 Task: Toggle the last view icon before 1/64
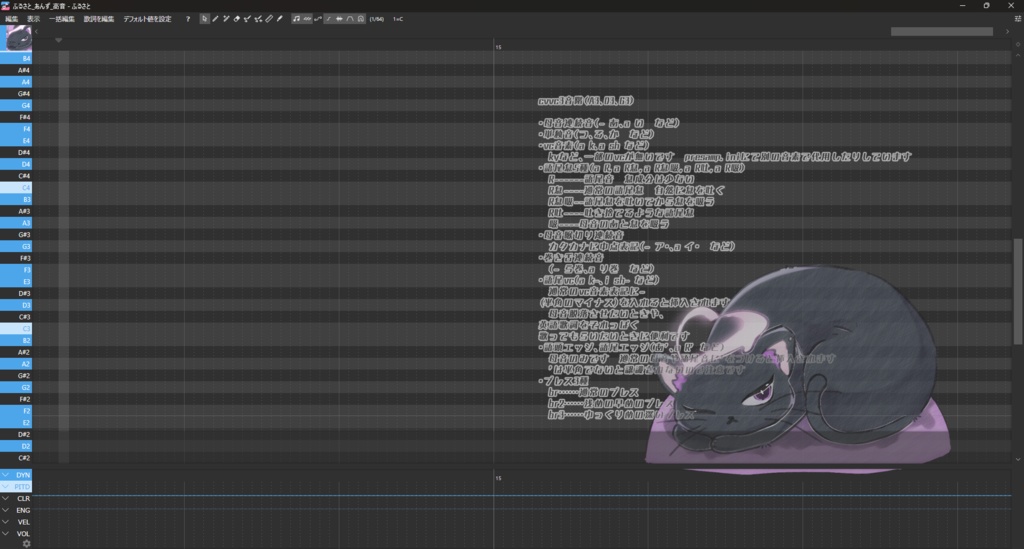click(x=360, y=19)
